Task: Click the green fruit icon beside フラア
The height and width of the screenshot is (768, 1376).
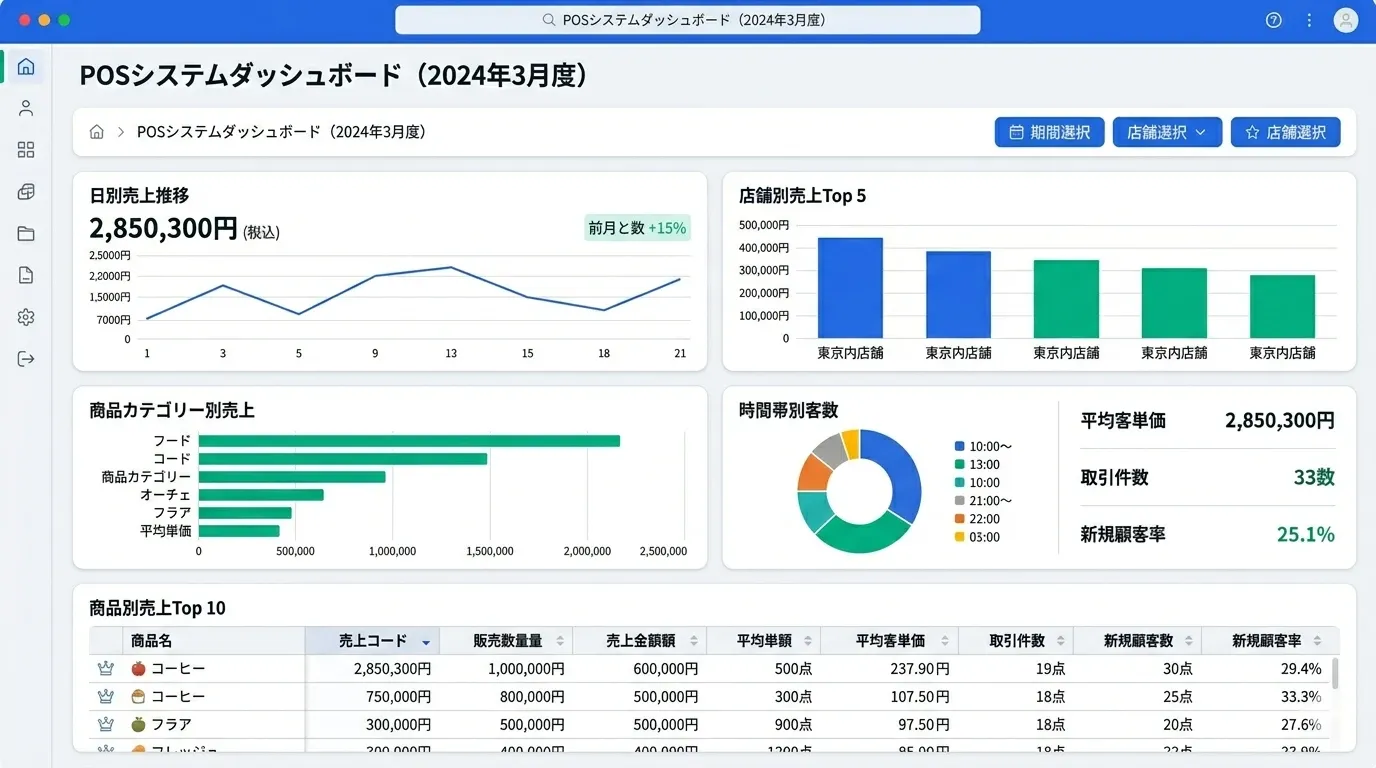Action: 139,724
